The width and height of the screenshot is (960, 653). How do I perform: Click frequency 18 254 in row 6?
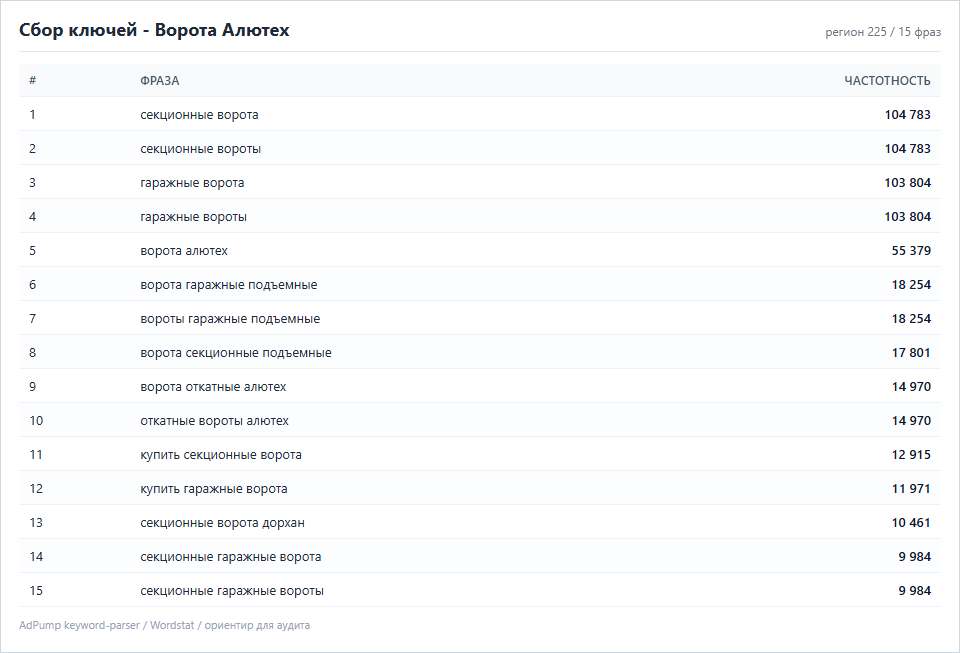coord(911,285)
